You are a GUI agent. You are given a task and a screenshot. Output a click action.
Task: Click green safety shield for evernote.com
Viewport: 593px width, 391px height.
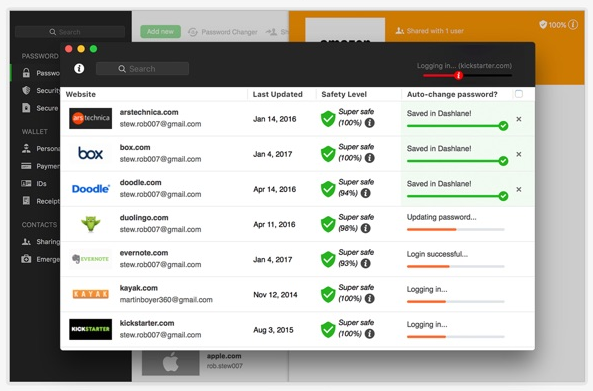pos(328,259)
